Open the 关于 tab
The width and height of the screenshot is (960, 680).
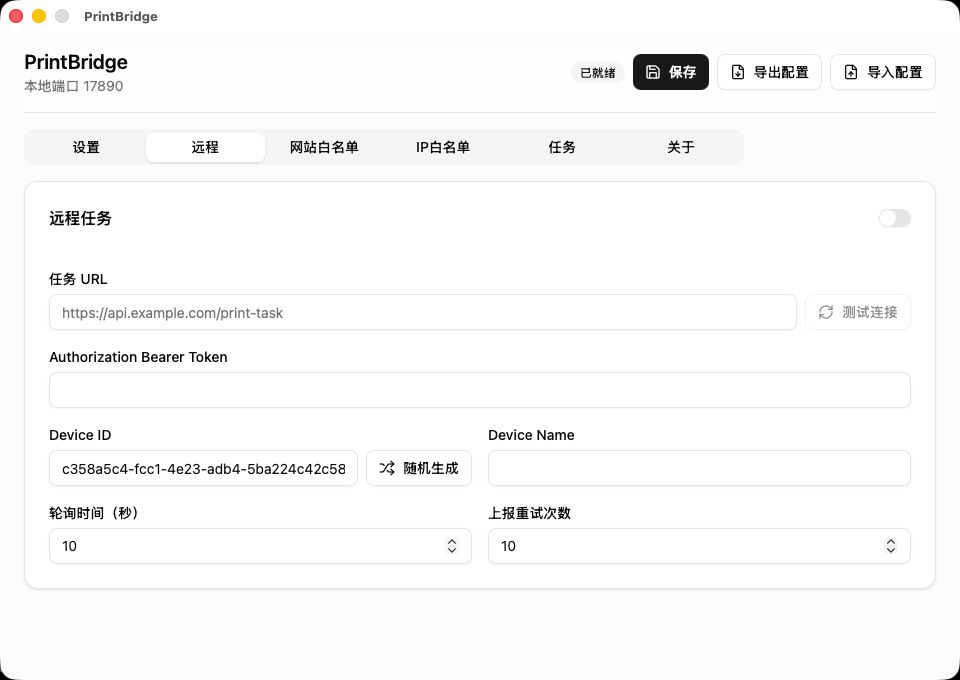(680, 148)
